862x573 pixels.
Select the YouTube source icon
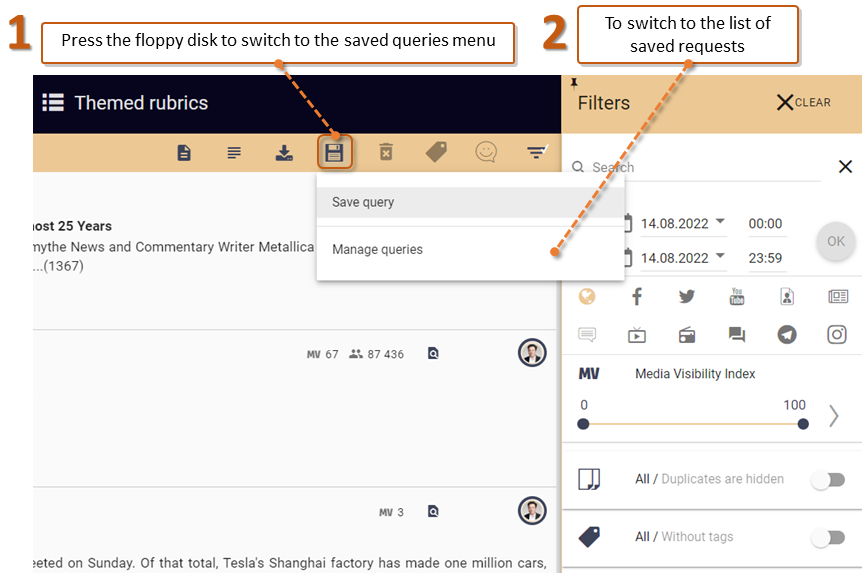(737, 297)
